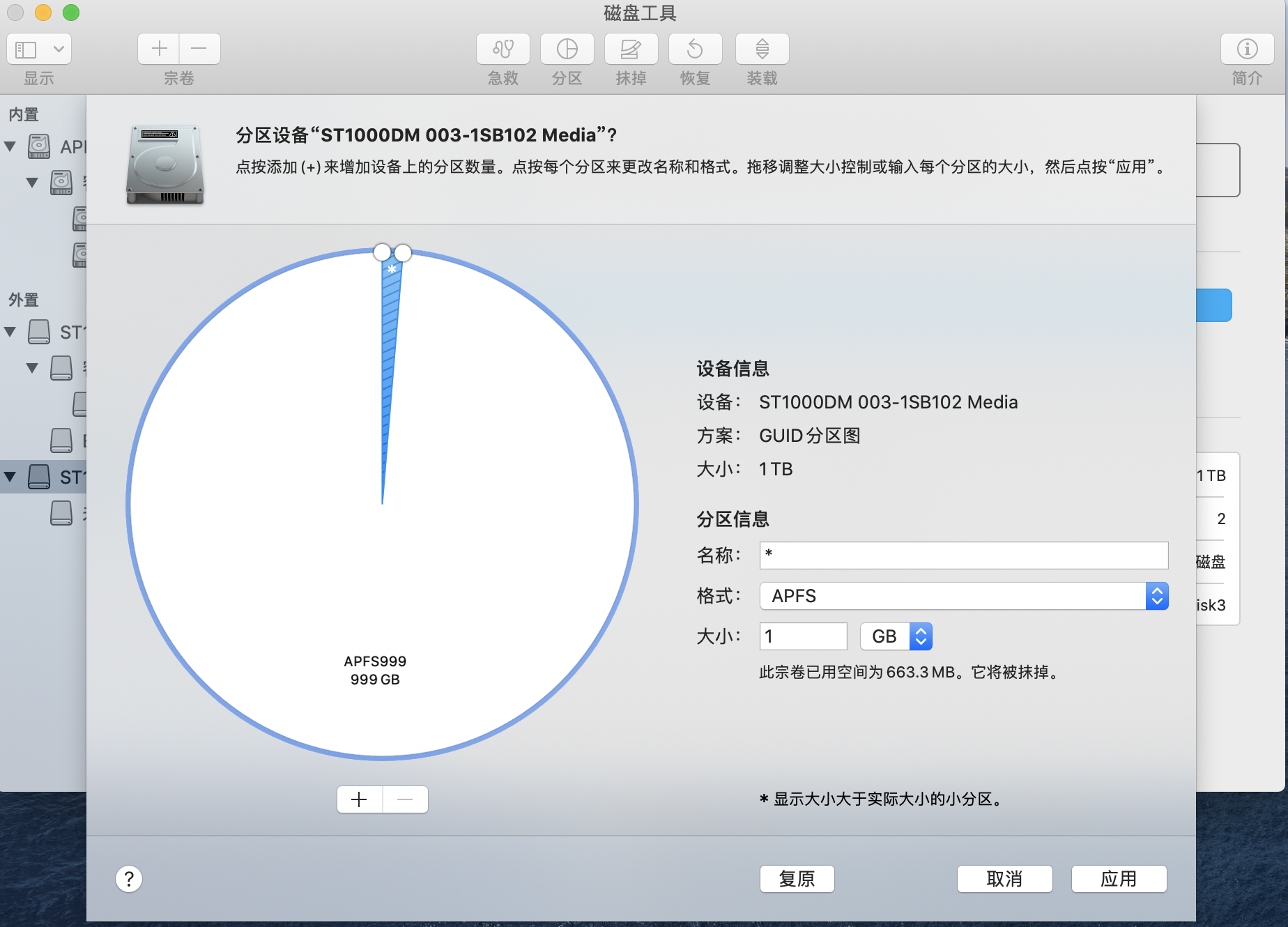Click the 装载 mount icon
Image resolution: width=1288 pixels, height=927 pixels.
pyautogui.click(x=762, y=49)
